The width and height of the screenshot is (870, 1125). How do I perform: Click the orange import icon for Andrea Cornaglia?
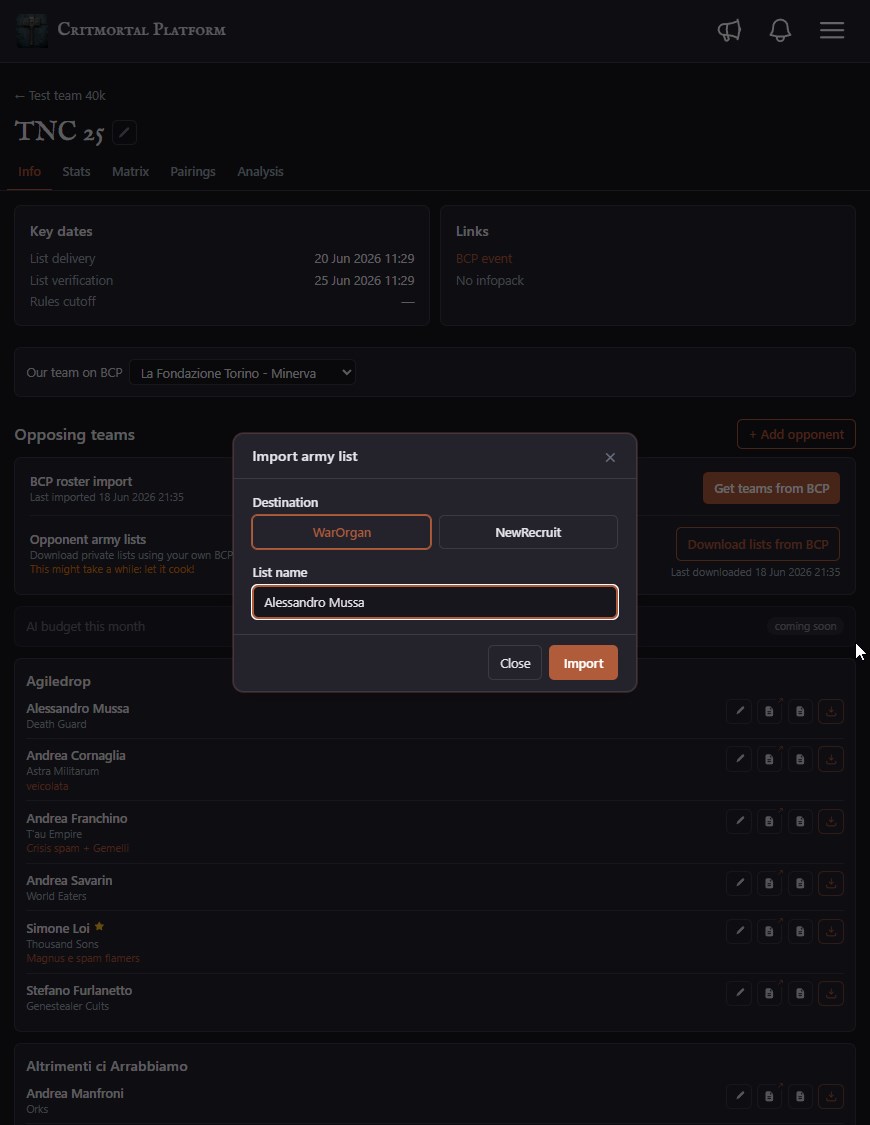[831, 758]
